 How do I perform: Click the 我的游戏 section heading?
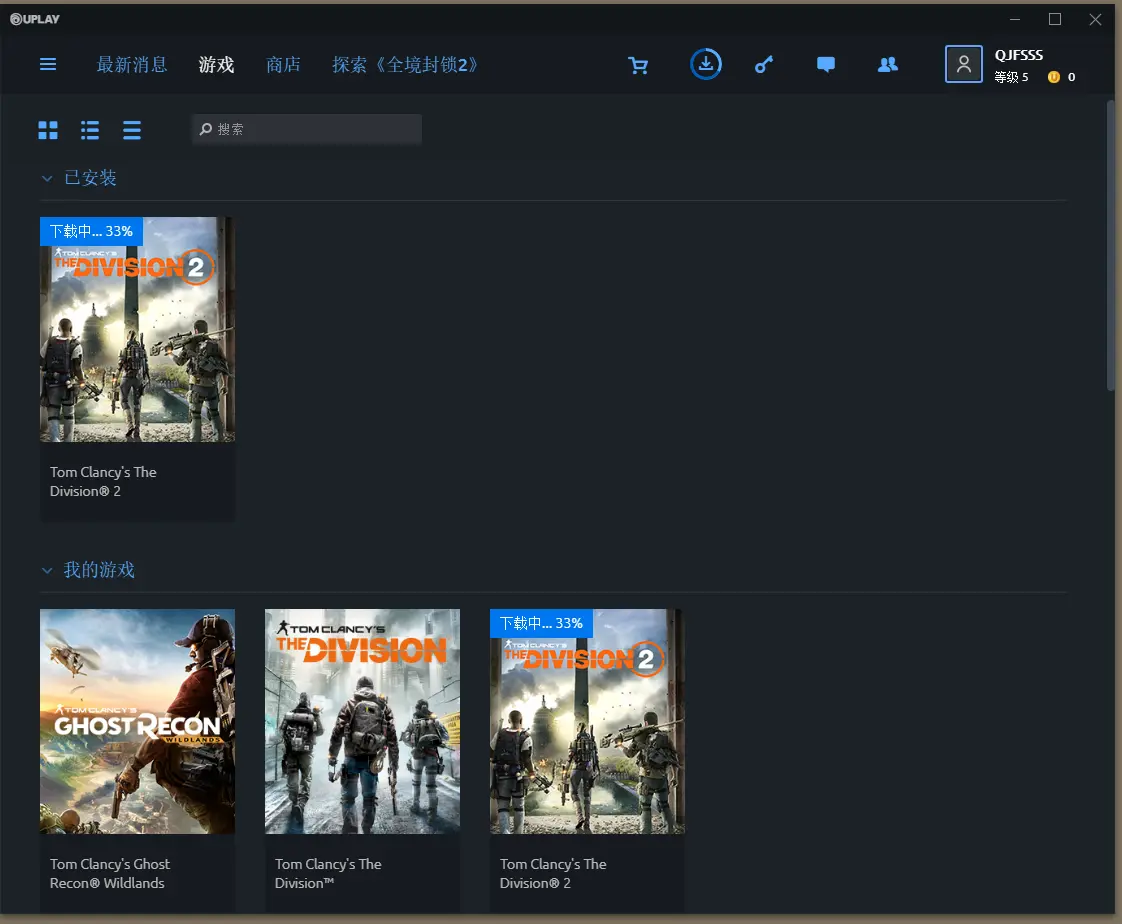pyautogui.click(x=99, y=570)
